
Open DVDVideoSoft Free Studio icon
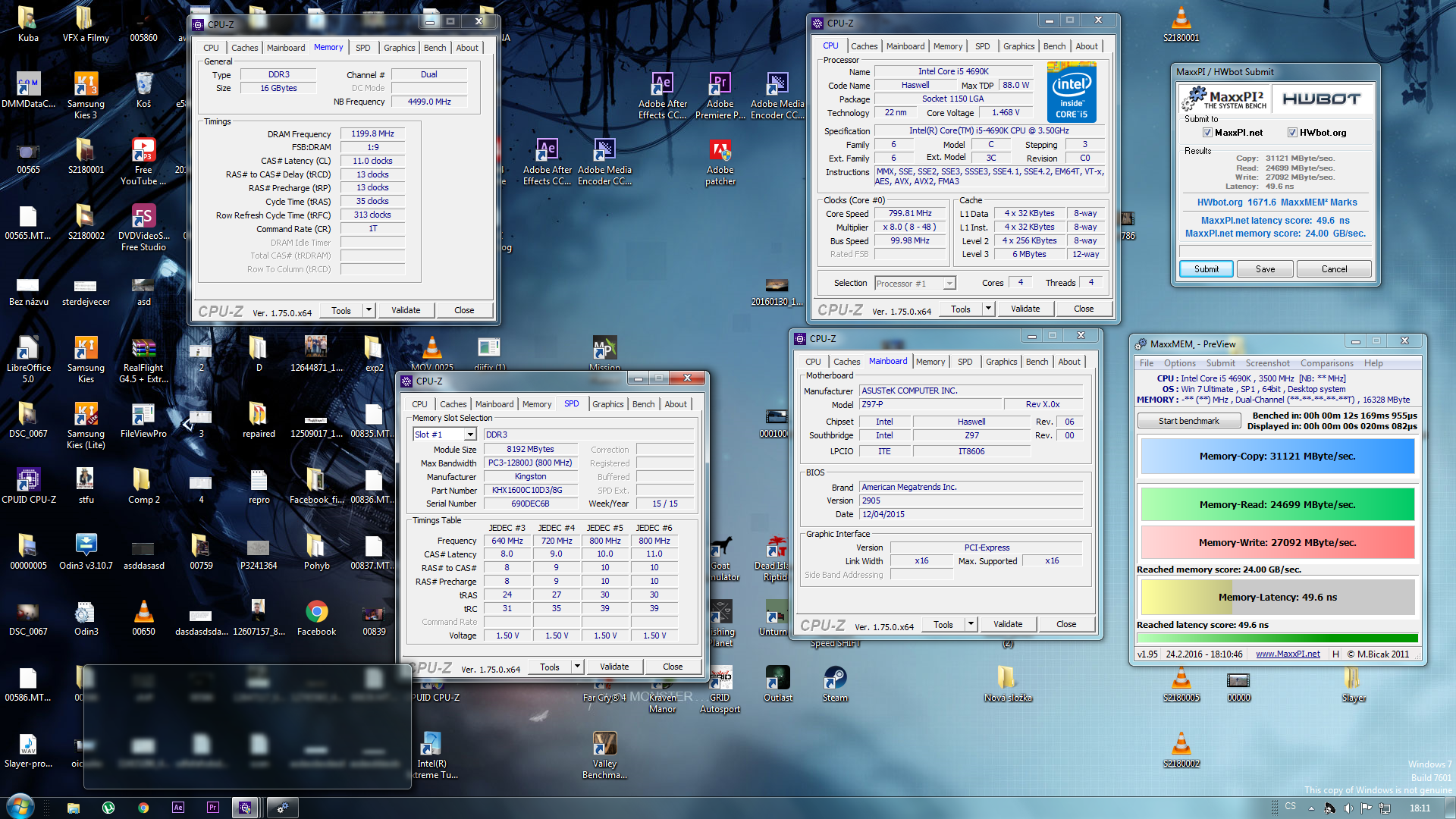tap(143, 227)
